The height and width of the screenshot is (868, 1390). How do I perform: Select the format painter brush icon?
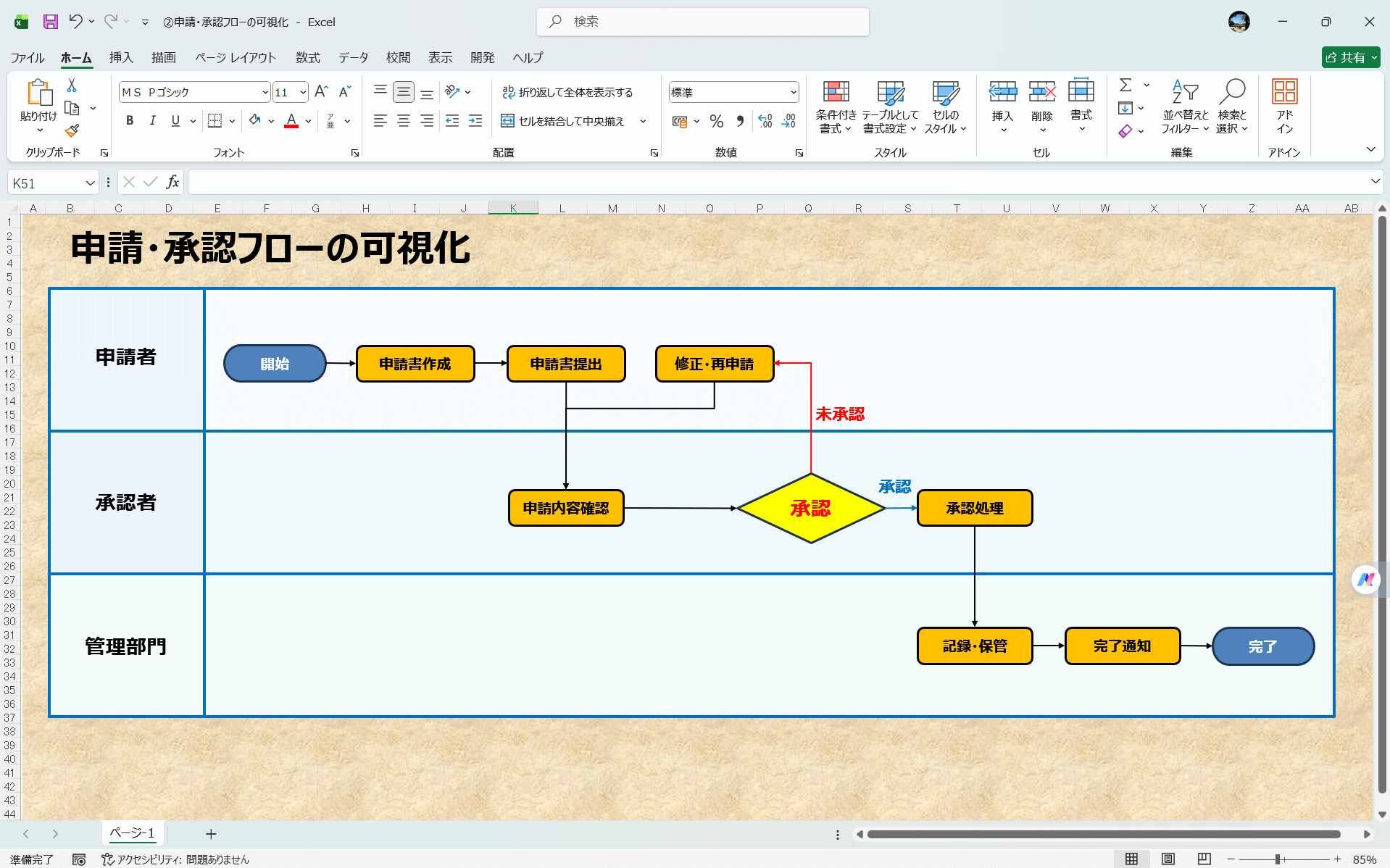pos(70,130)
